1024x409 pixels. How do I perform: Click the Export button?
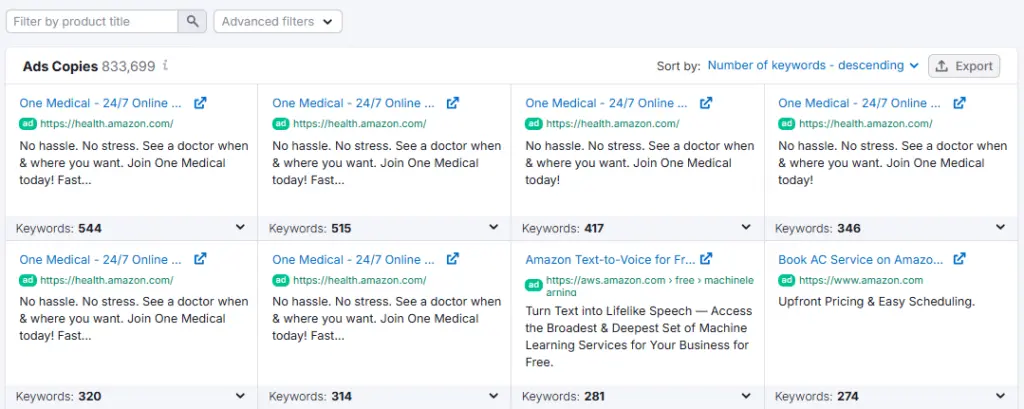pos(963,66)
